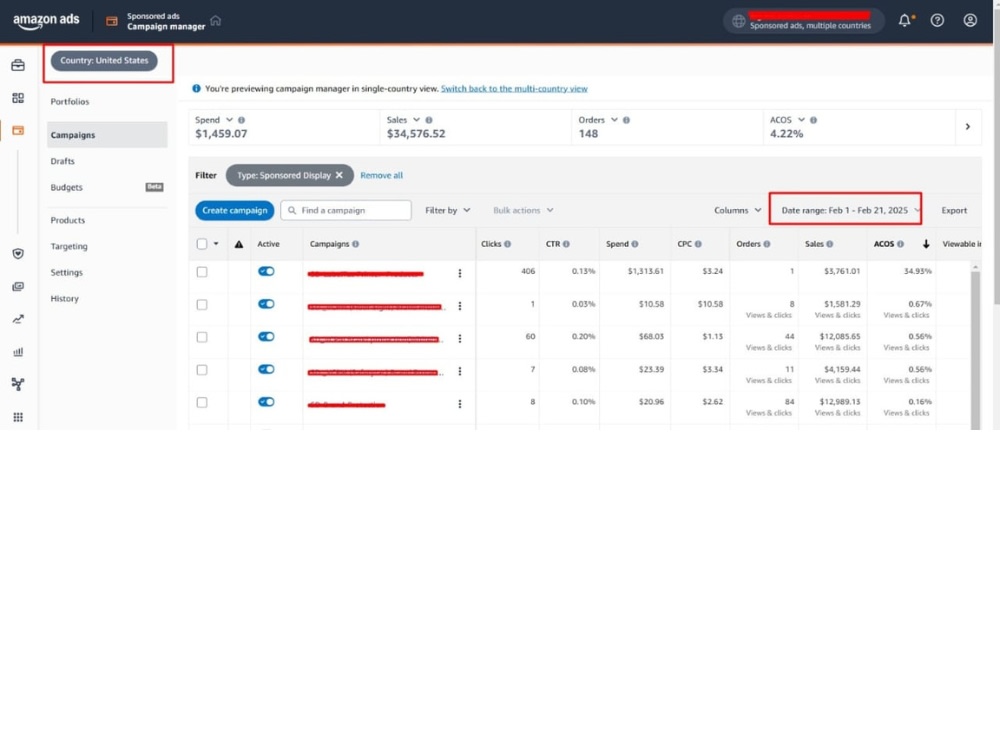Screen dimensions: 1000x750
Task: Open Products in the side menu
Action: click(68, 220)
